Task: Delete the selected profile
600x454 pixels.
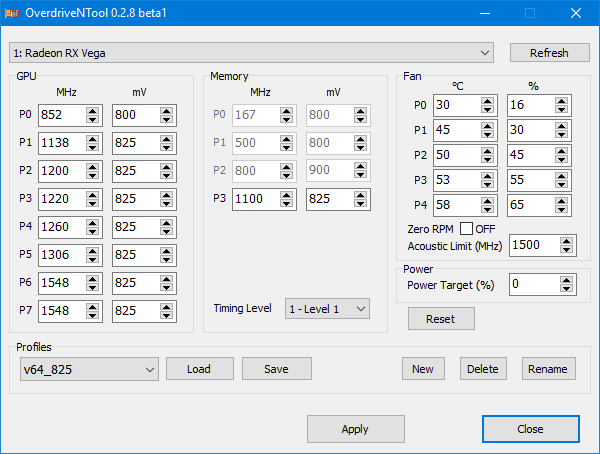Action: coord(483,369)
